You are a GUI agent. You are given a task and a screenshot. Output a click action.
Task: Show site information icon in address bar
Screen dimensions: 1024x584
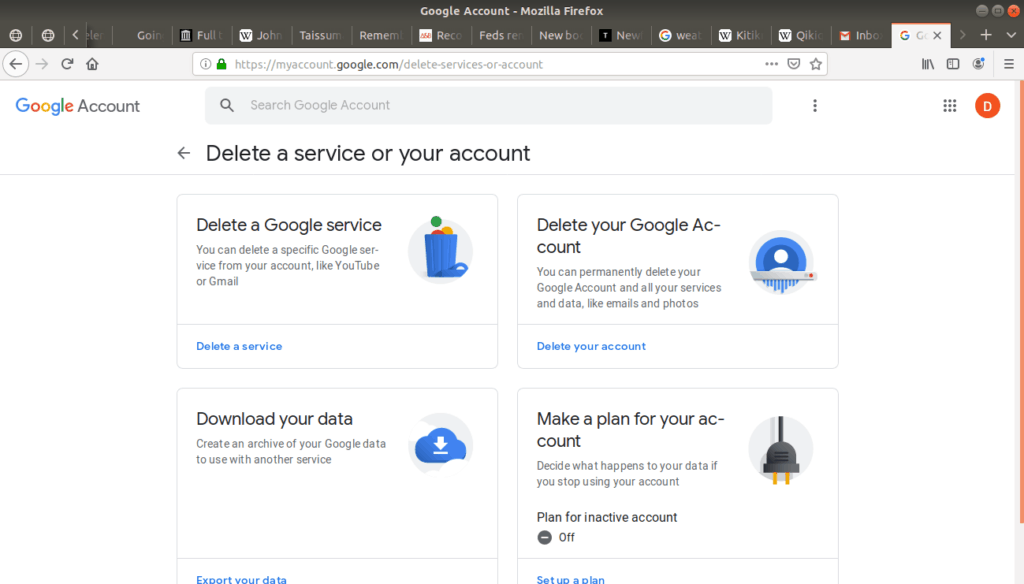205,64
